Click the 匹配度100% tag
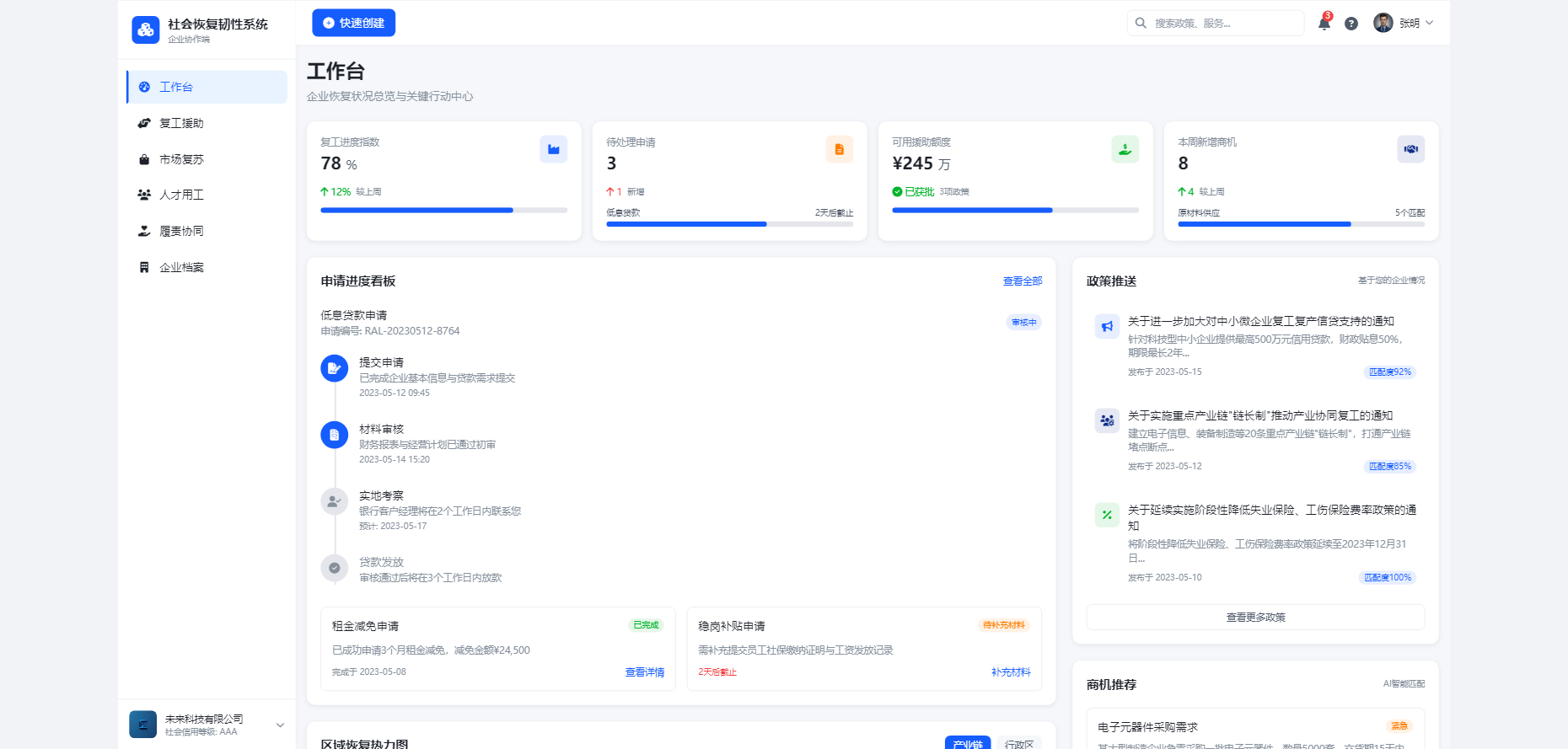 1388,578
